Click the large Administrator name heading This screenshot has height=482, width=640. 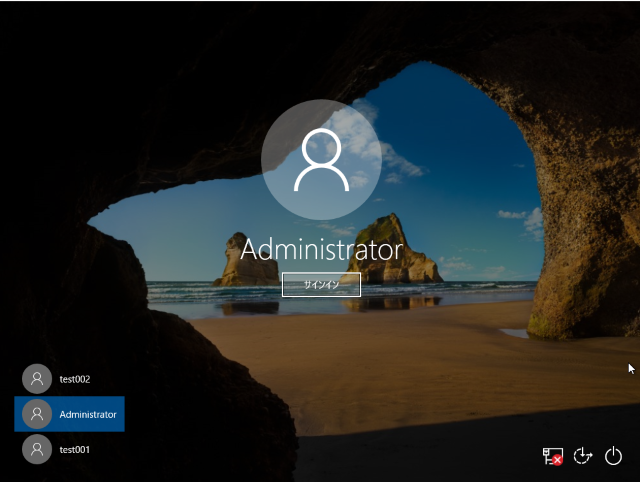pyautogui.click(x=322, y=250)
